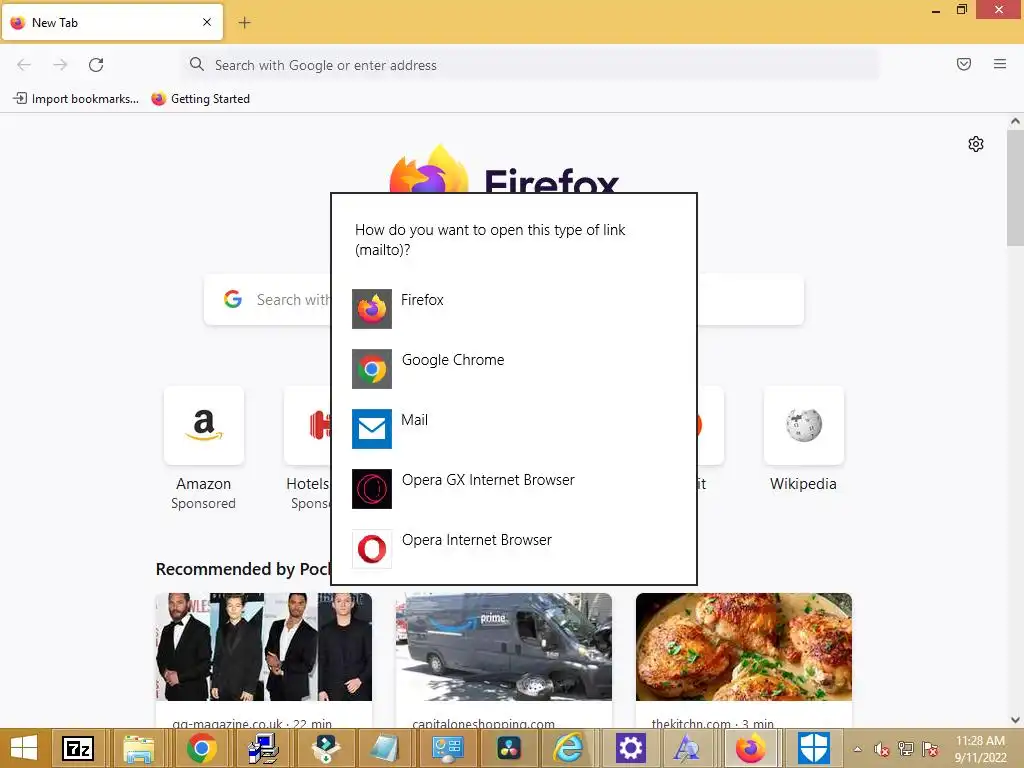Screen dimensions: 1024x768
Task: Open the network tray icon
Action: 906,749
